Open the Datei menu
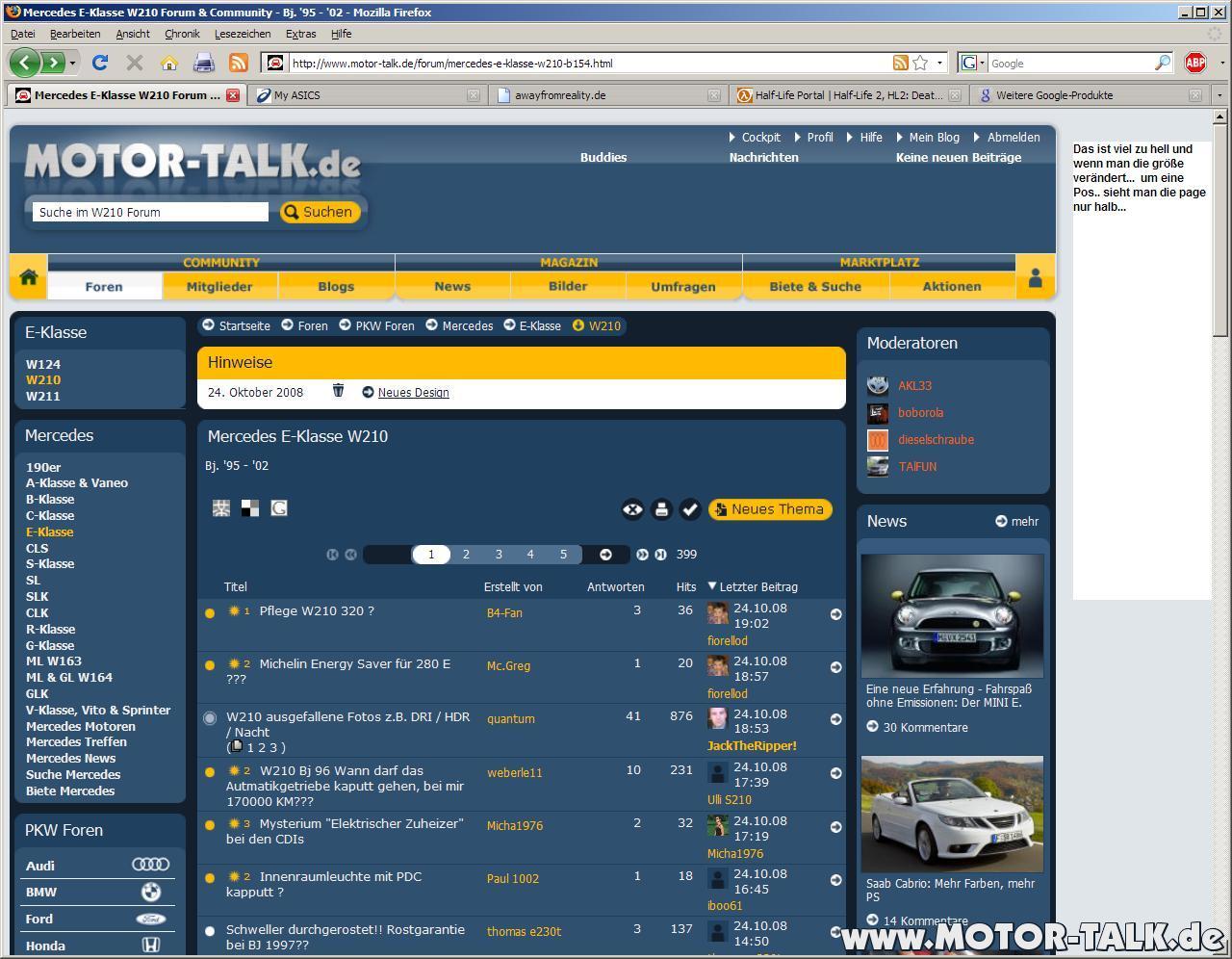The image size is (1232, 959). [x=23, y=34]
